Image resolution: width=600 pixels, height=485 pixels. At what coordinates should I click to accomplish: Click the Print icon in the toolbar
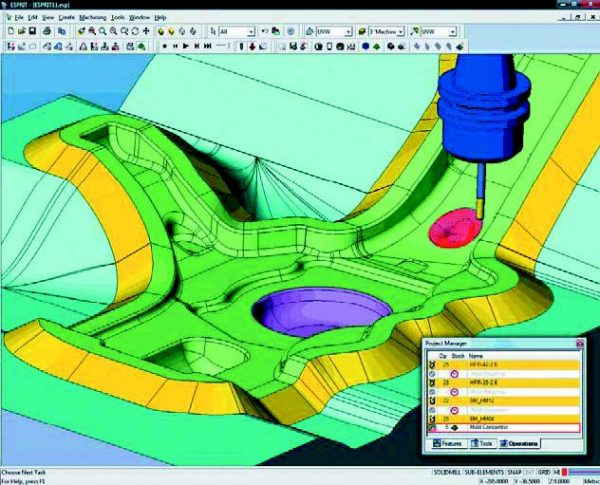point(47,31)
